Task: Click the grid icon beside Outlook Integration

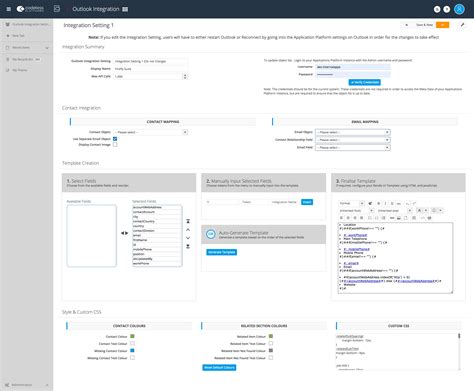Action: tap(125, 9)
